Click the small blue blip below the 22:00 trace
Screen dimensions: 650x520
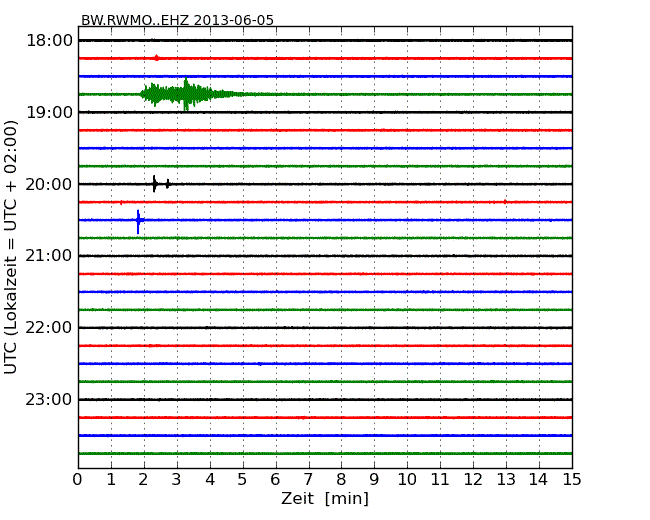260,364
